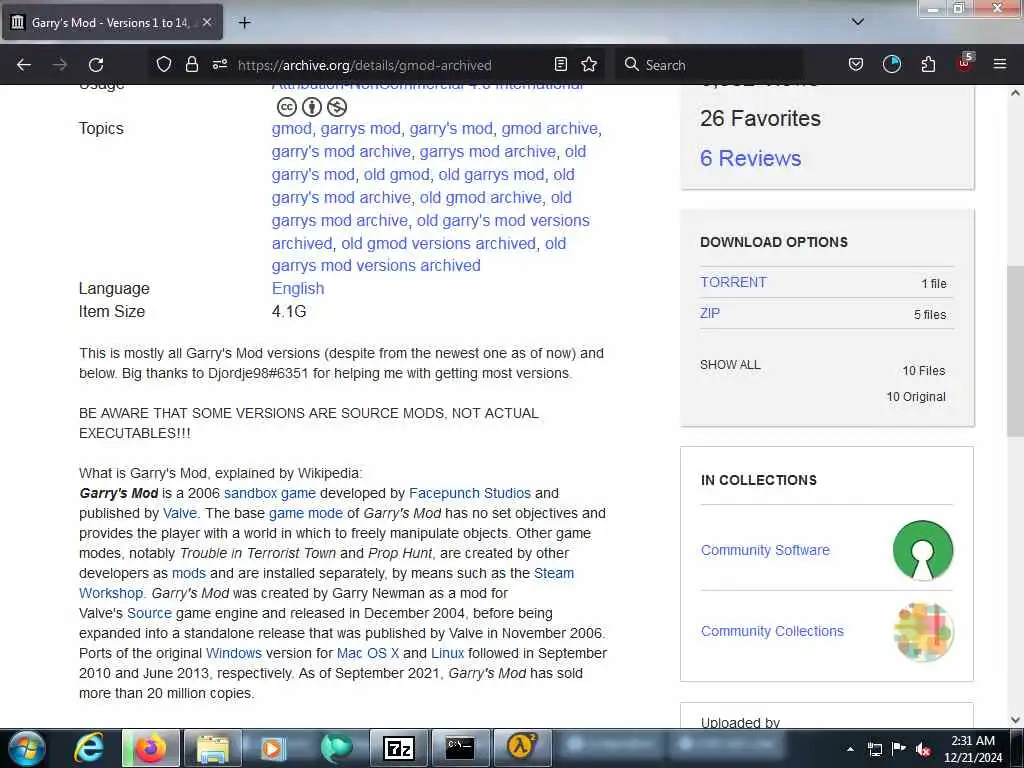
Task: Click the muted volume tray icon
Action: (923, 749)
